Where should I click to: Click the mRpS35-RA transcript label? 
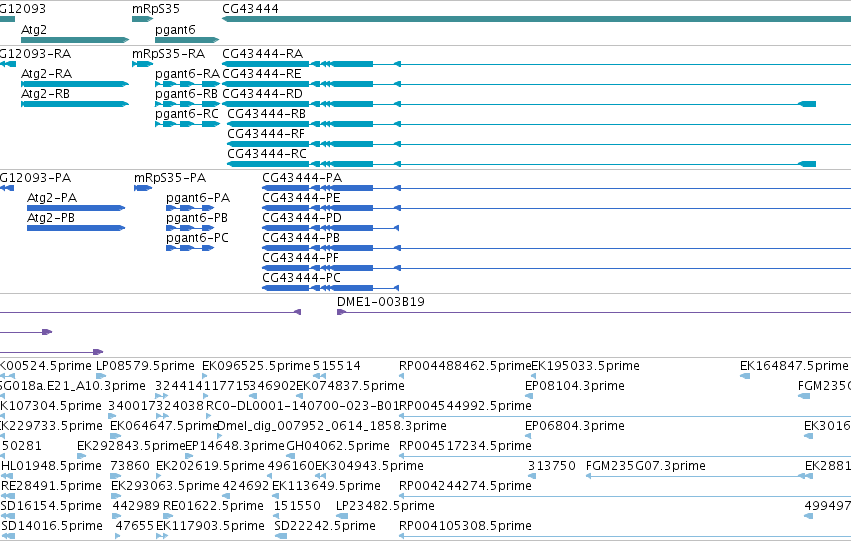coord(169,54)
